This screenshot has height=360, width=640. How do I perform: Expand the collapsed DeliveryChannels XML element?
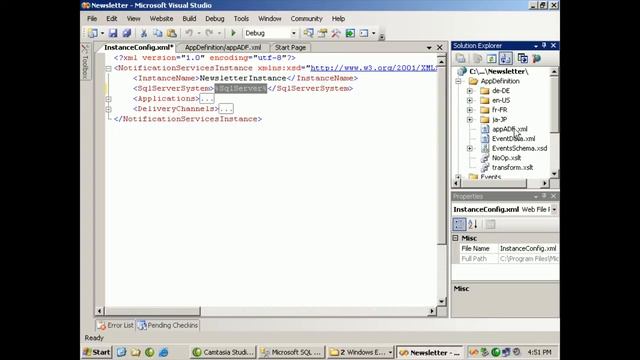tap(109, 109)
